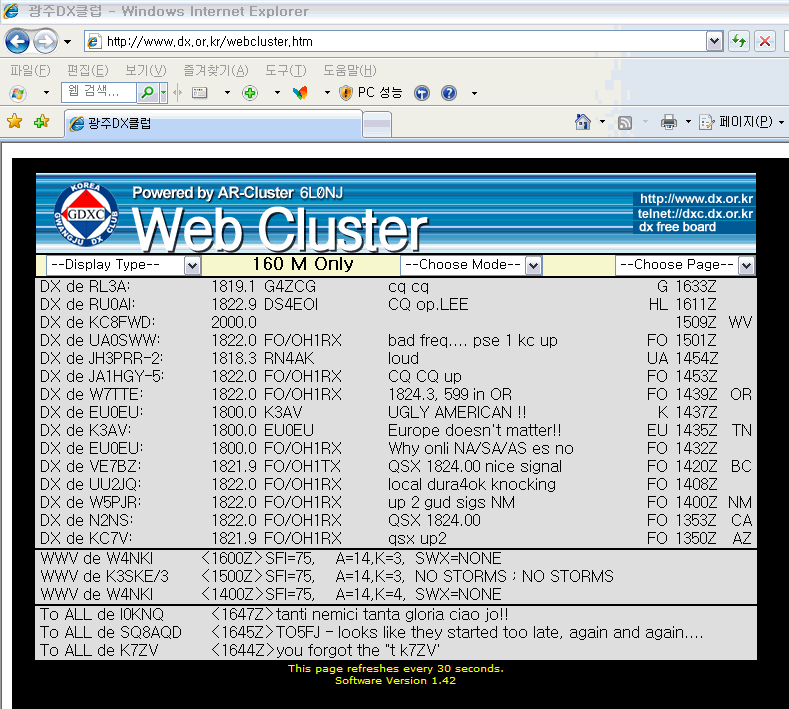Click the WWV de K3SKE/3 row
The width and height of the screenshot is (789, 709).
396,576
